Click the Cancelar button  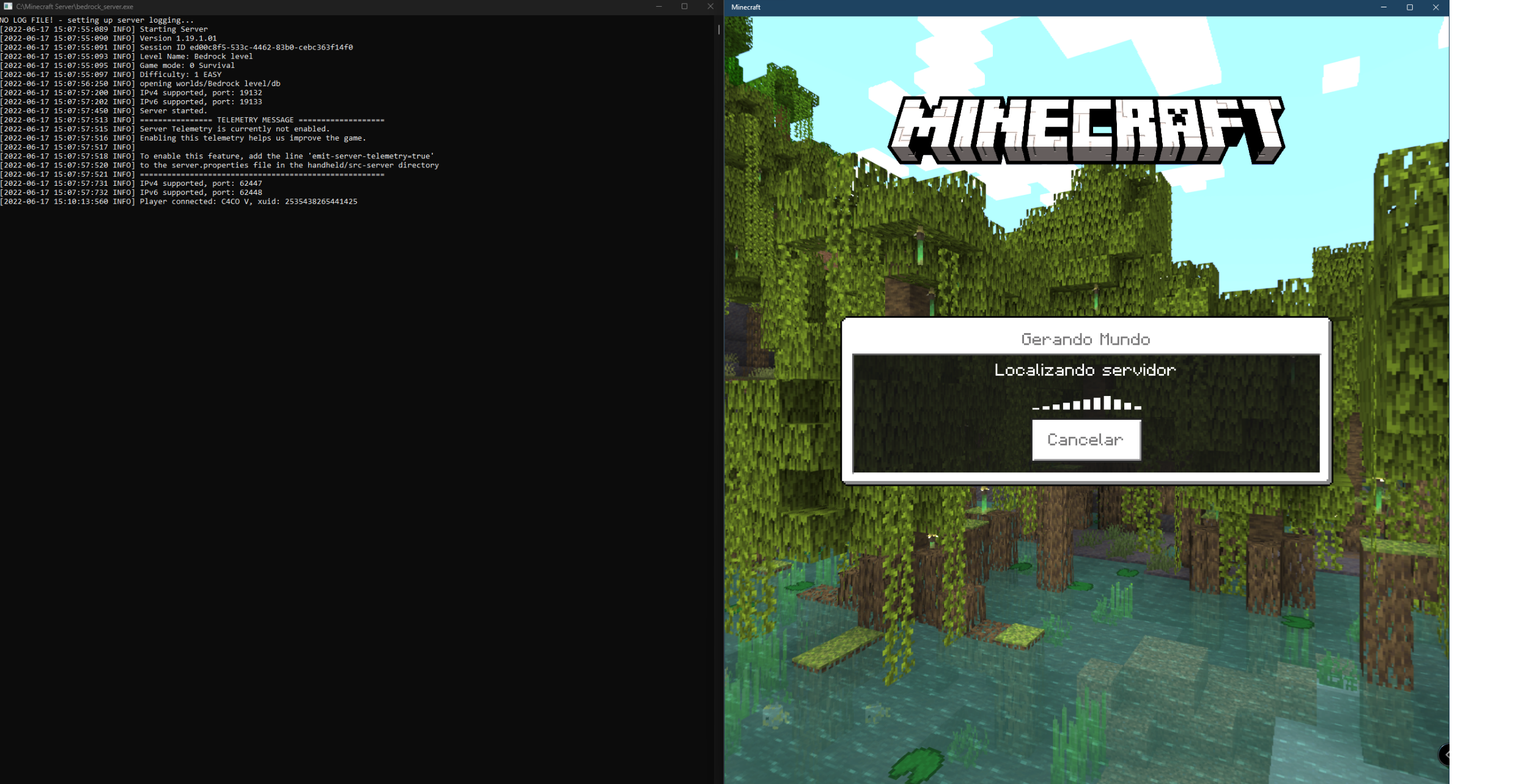[x=1086, y=439]
